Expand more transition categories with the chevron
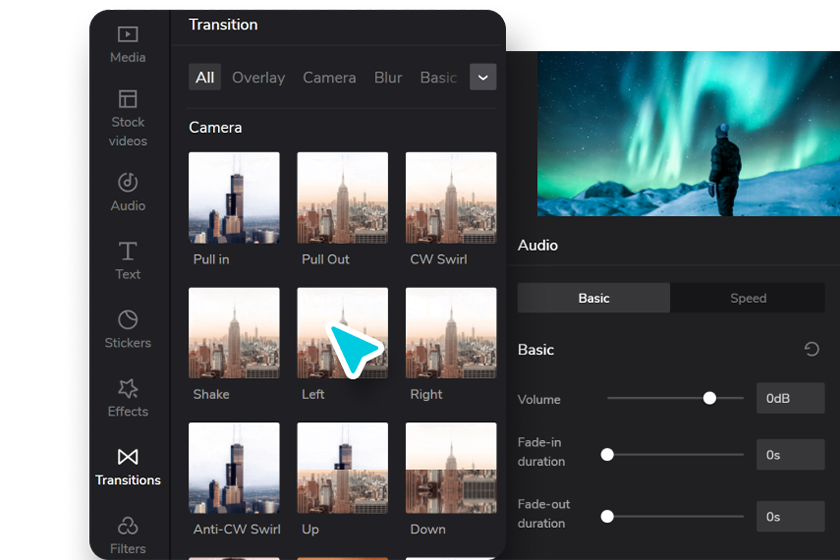Image resolution: width=840 pixels, height=560 pixels. pos(483,77)
